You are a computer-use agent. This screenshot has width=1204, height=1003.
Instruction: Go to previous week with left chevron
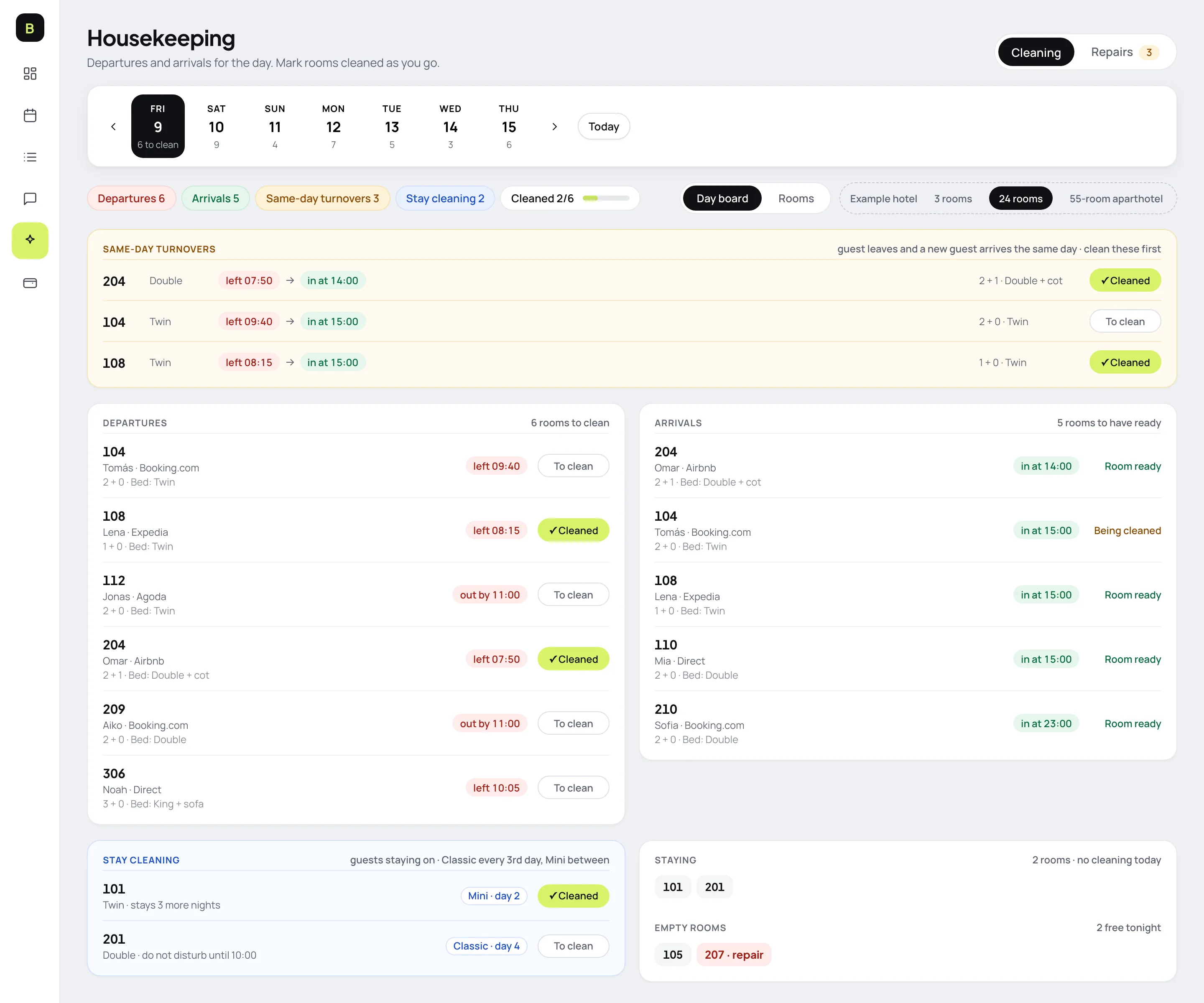click(114, 127)
